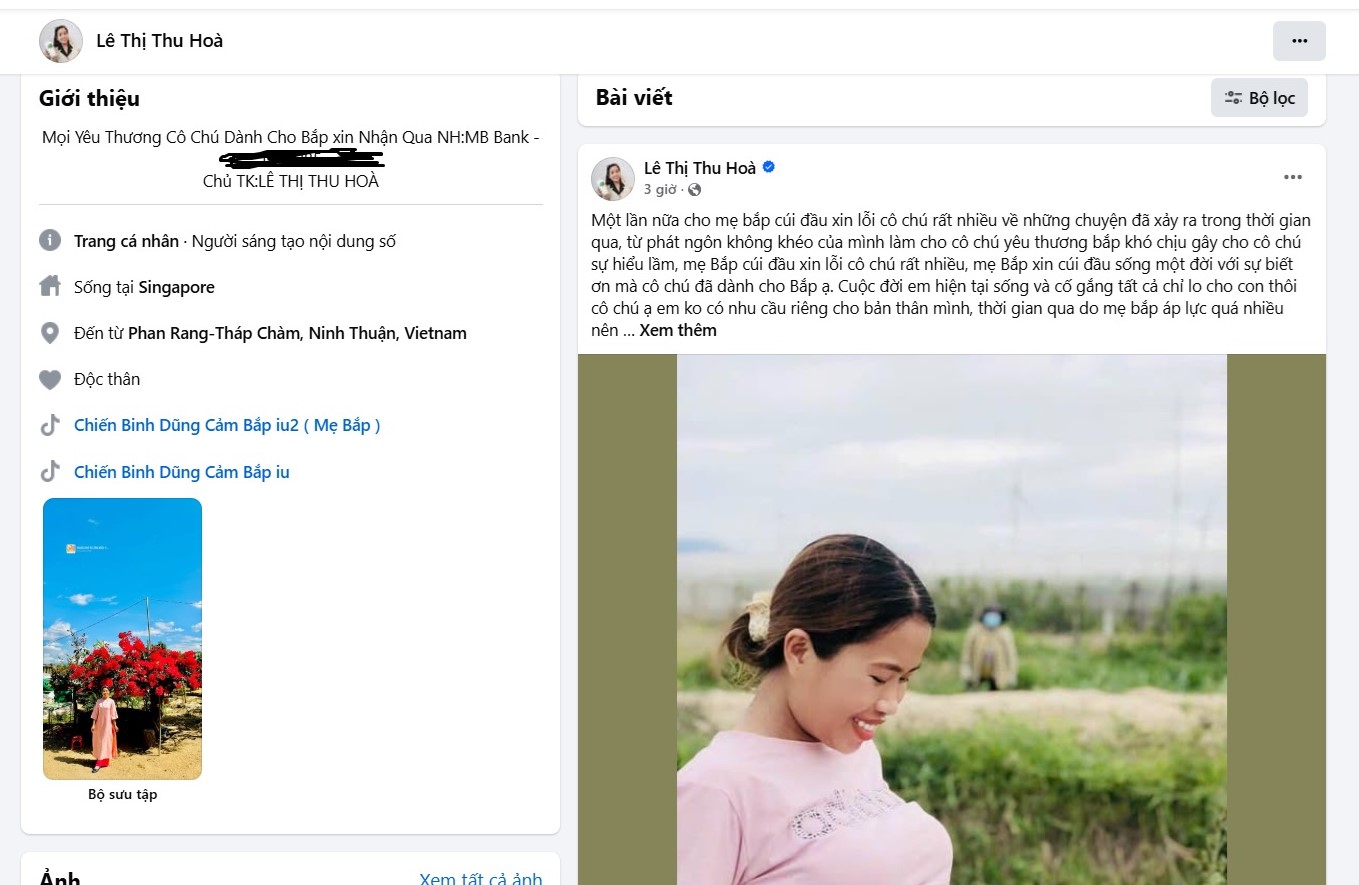The width and height of the screenshot is (1359, 885).
Task: Open the Bộ lọc filter panel
Action: 1259,97
